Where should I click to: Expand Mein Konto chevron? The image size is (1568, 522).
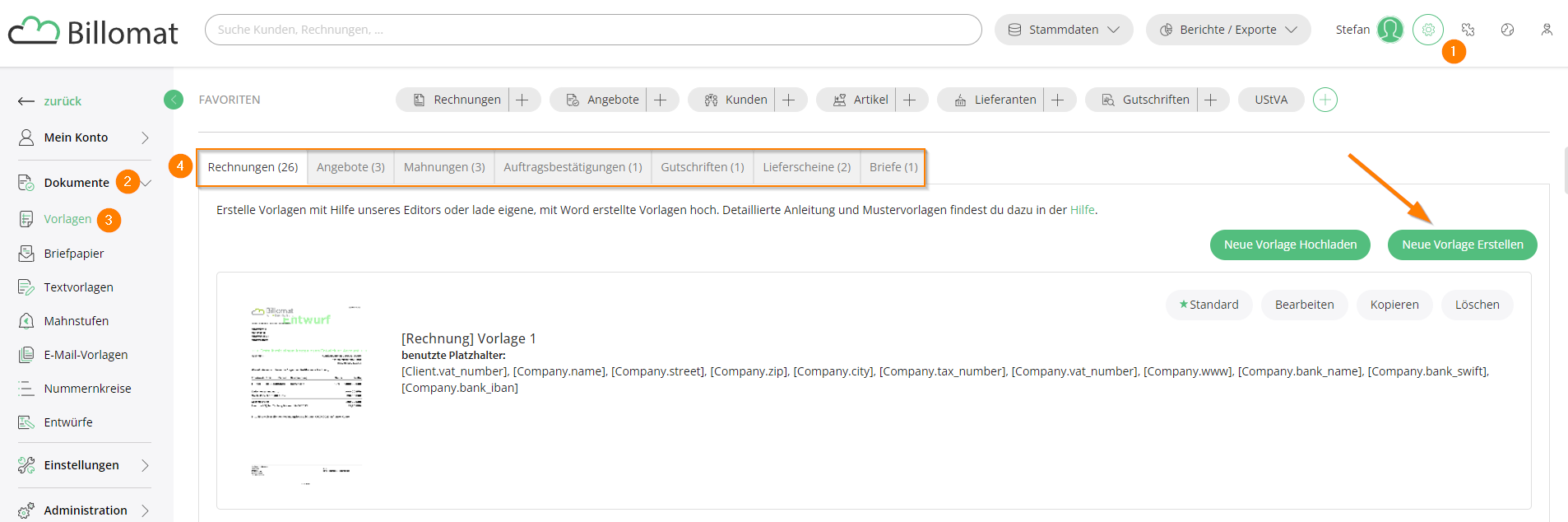(145, 137)
